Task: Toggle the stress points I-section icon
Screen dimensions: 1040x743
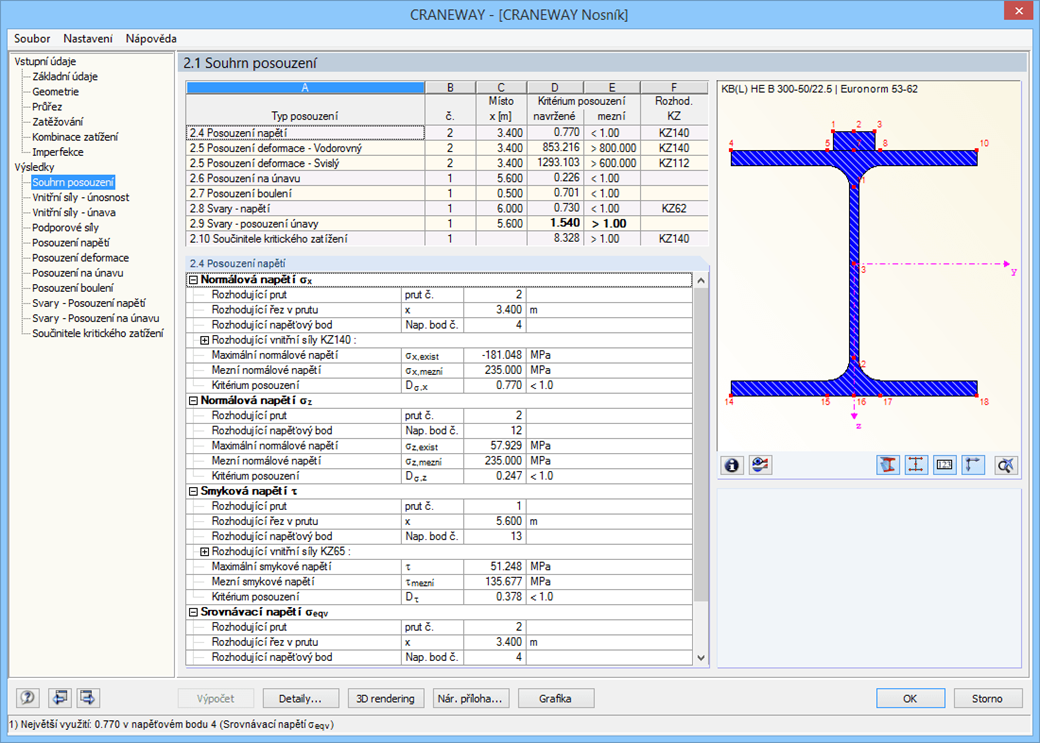Action: [916, 465]
